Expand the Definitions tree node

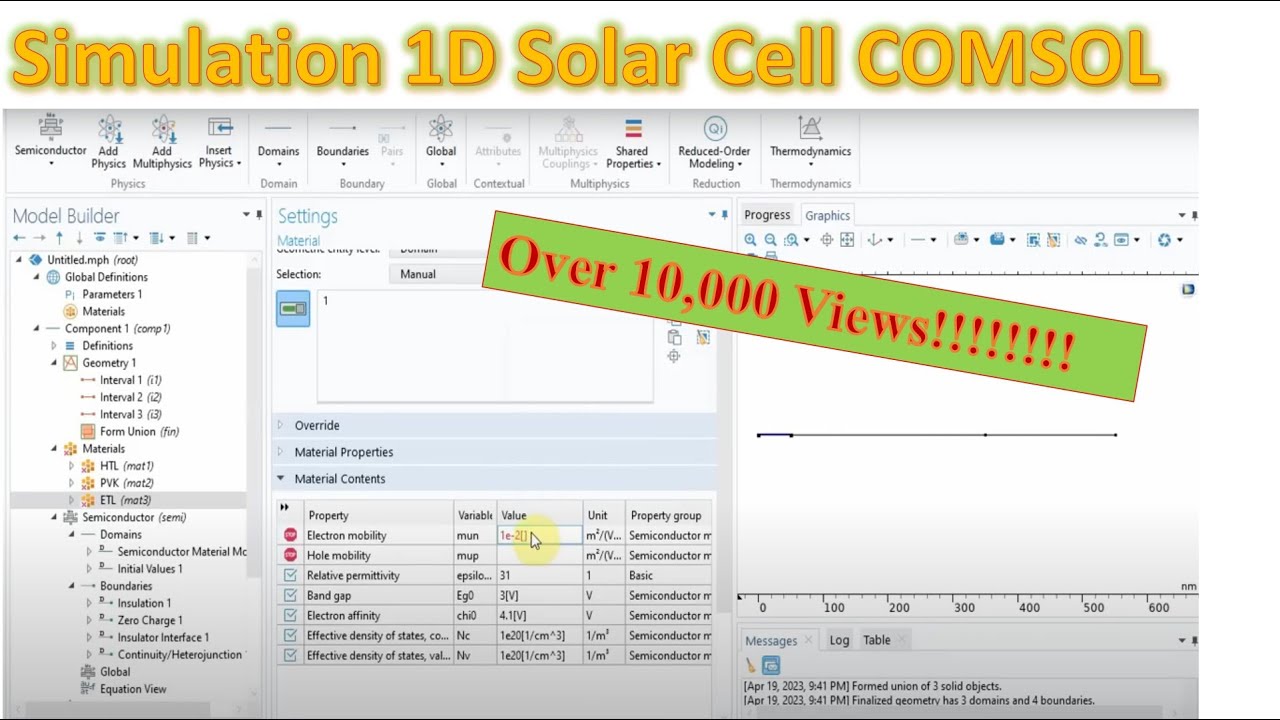(x=54, y=346)
